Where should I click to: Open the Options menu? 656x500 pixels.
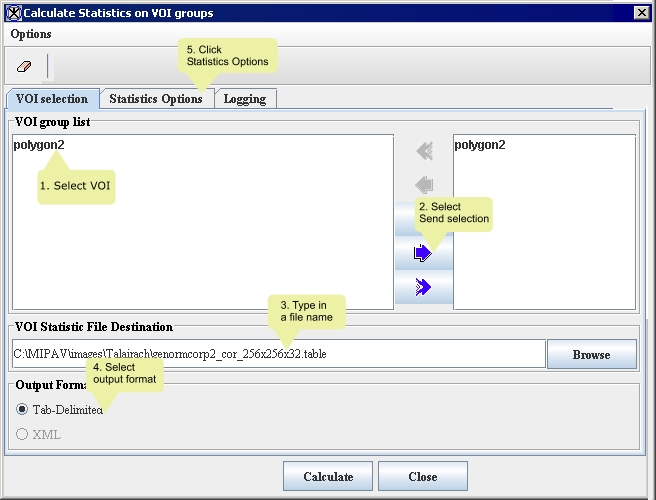coord(31,34)
